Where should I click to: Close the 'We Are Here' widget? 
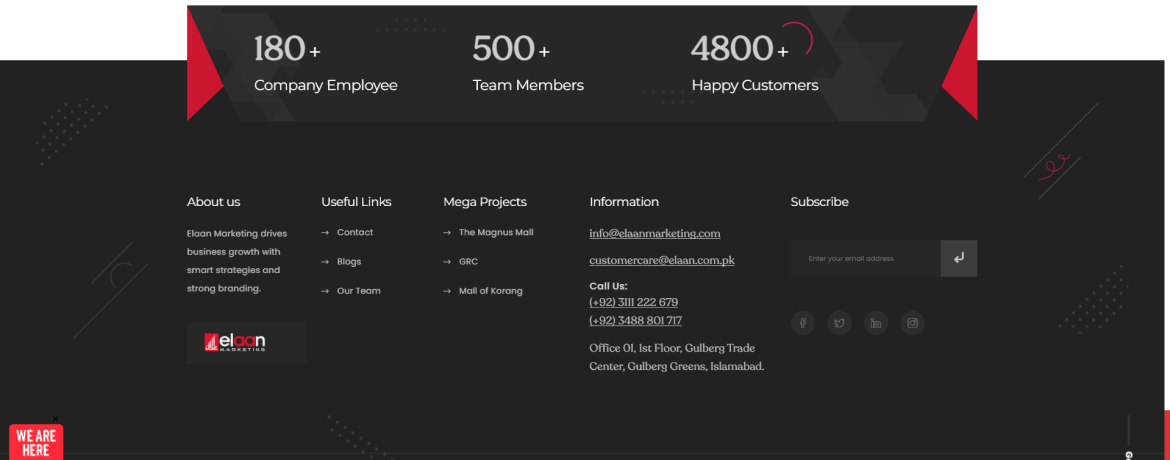56,419
